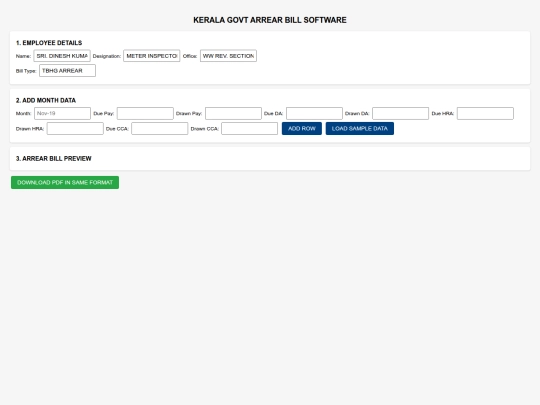This screenshot has height=405, width=540.
Task: Focus the Designation input field
Action: point(152,56)
